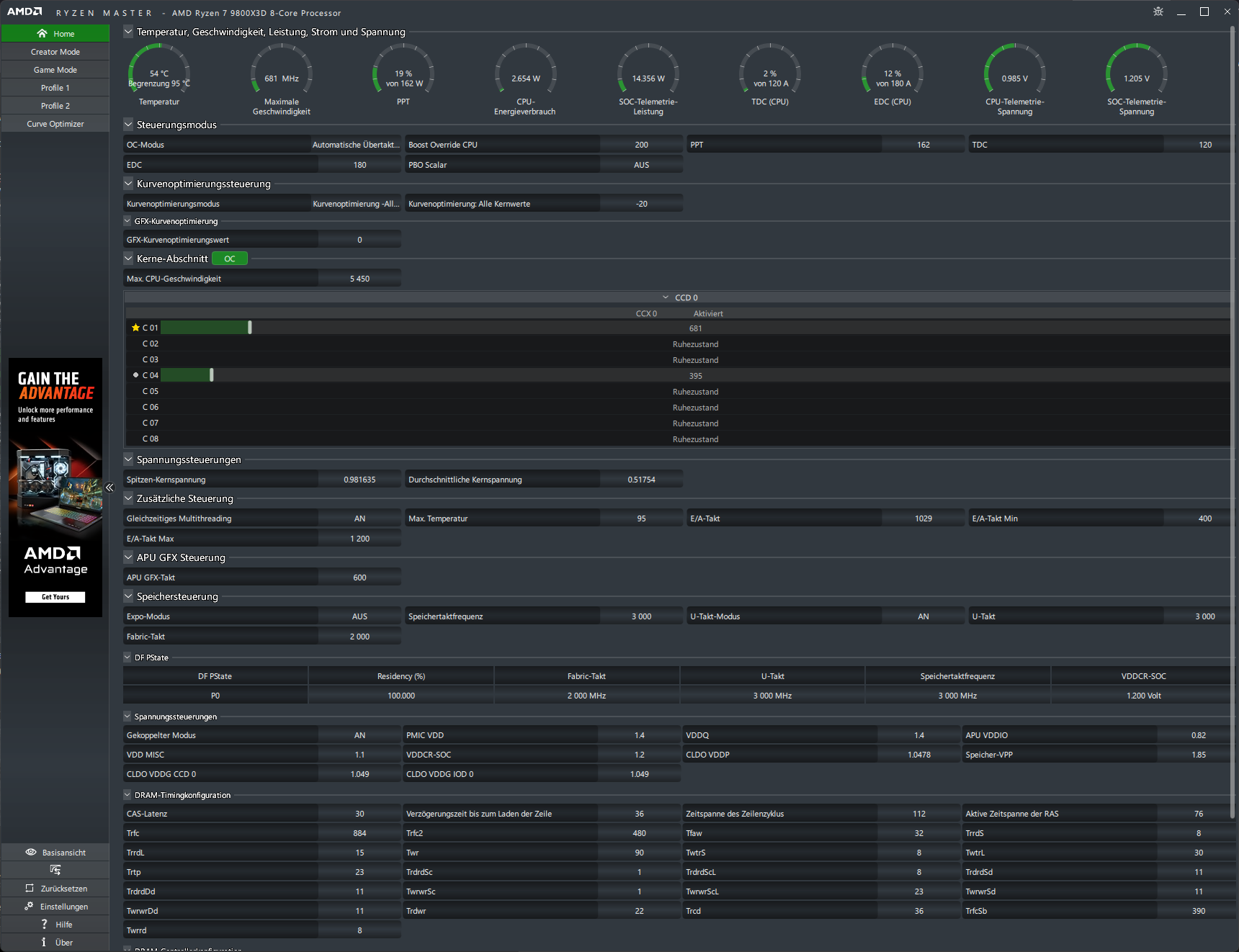Collapse the CCD 0 core list
1239x952 pixels.
tap(666, 297)
